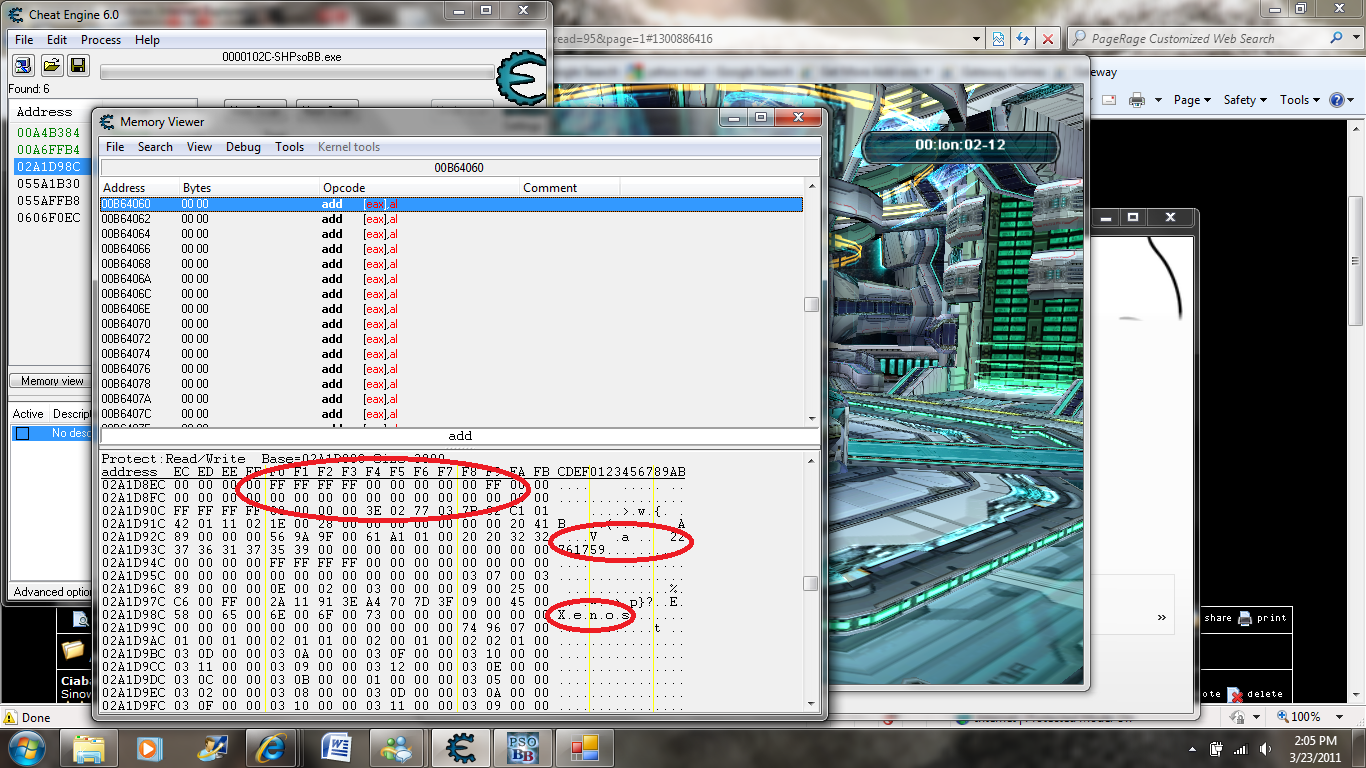
Task: Select found address 055A1B30
Action: click(x=48, y=184)
